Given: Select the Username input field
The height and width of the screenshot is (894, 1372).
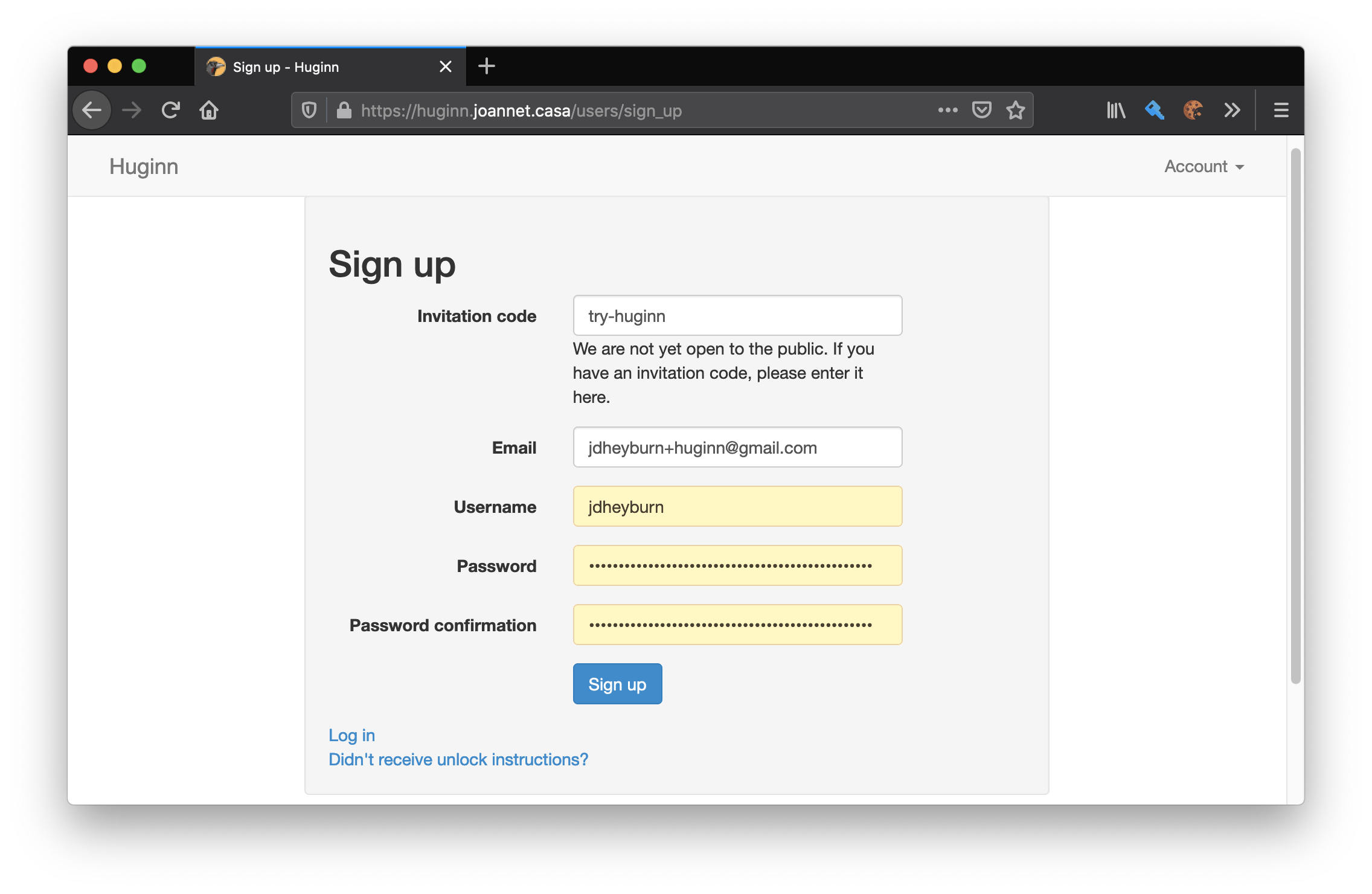Looking at the screenshot, I should (737, 507).
